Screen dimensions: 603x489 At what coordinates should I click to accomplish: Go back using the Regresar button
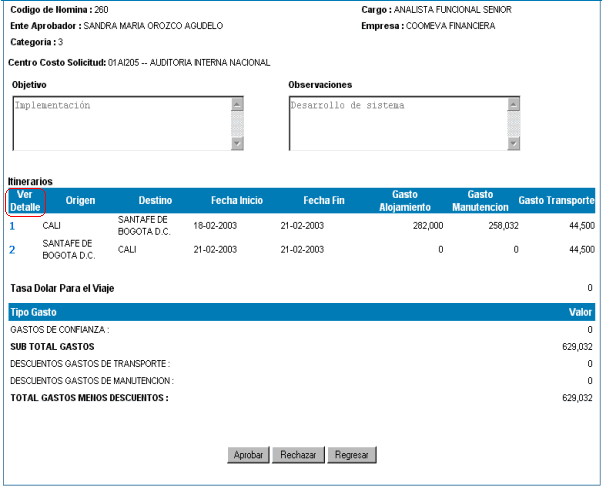(x=352, y=454)
